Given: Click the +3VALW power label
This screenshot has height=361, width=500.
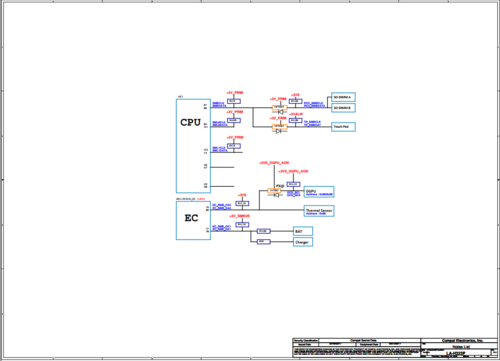Looking at the screenshot, I should [x=296, y=114].
